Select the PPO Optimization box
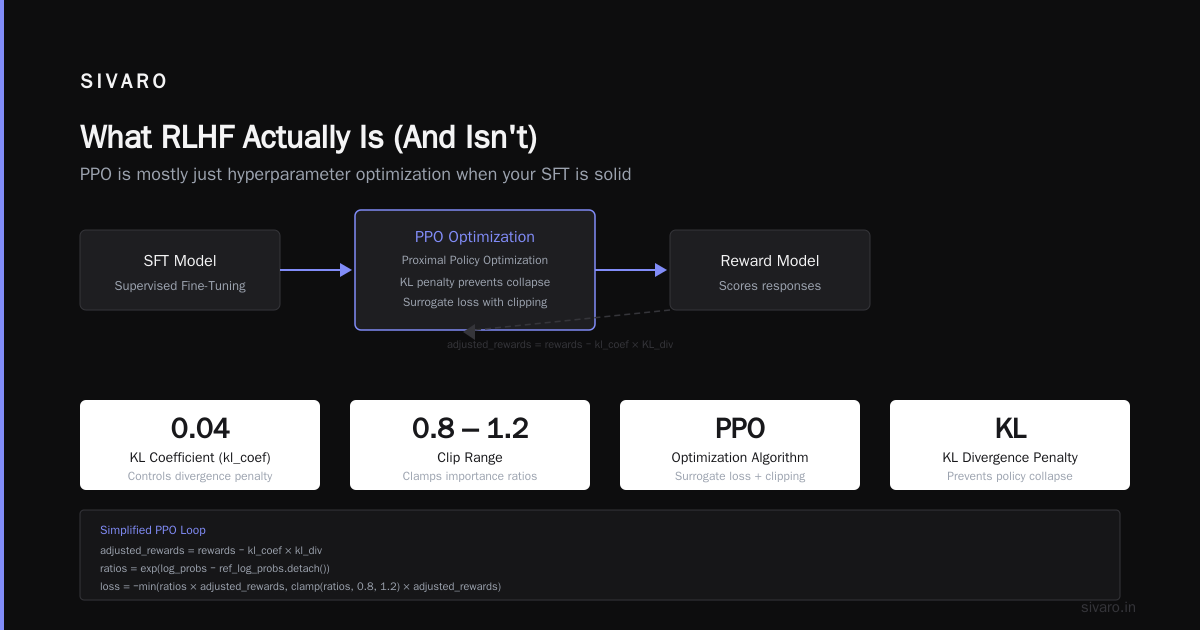The width and height of the screenshot is (1200, 630). click(475, 270)
